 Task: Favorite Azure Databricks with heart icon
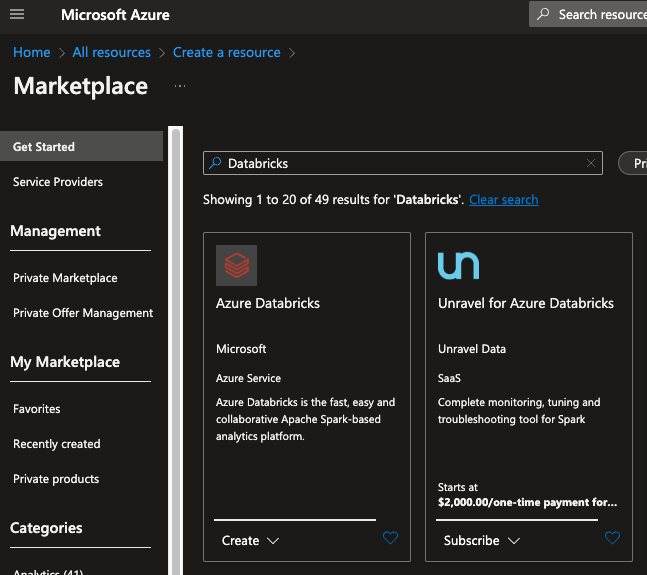click(x=390, y=537)
